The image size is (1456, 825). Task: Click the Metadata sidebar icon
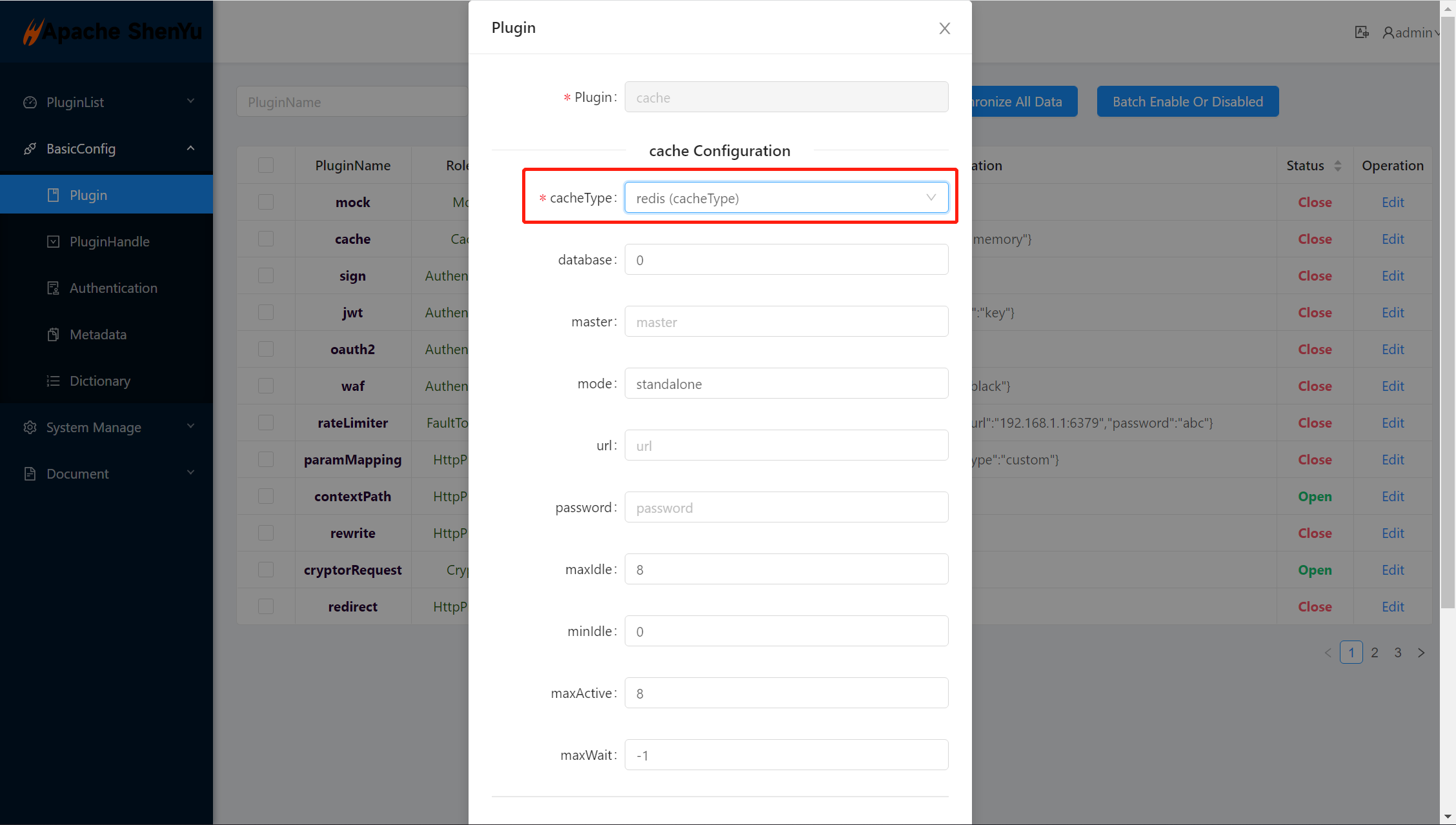tap(54, 335)
